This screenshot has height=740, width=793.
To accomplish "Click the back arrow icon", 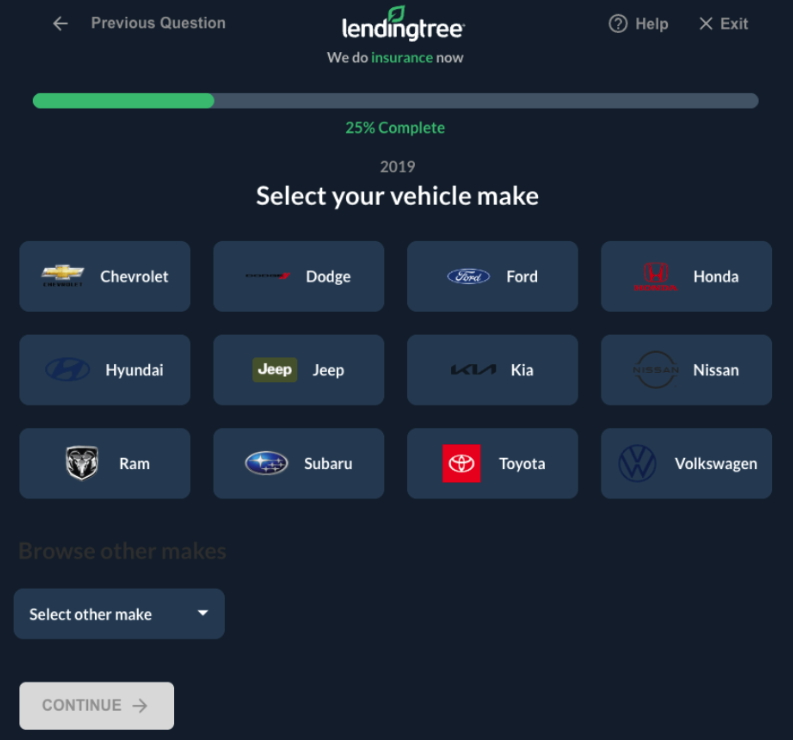I will 61,23.
